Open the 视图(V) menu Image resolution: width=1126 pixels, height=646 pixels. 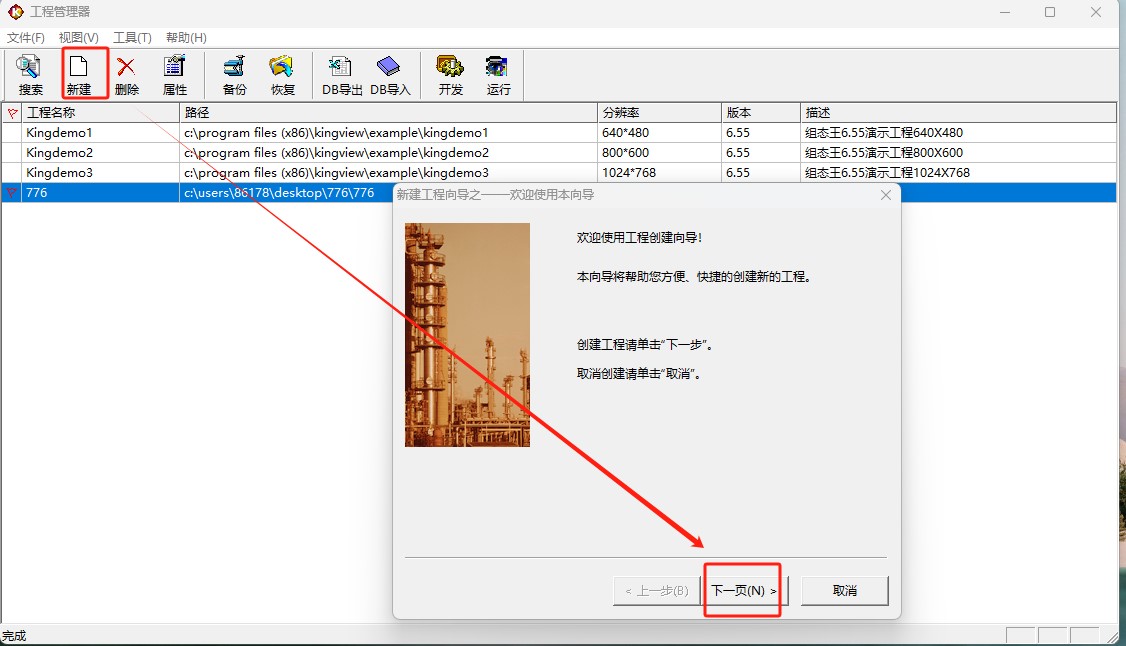[x=79, y=38]
